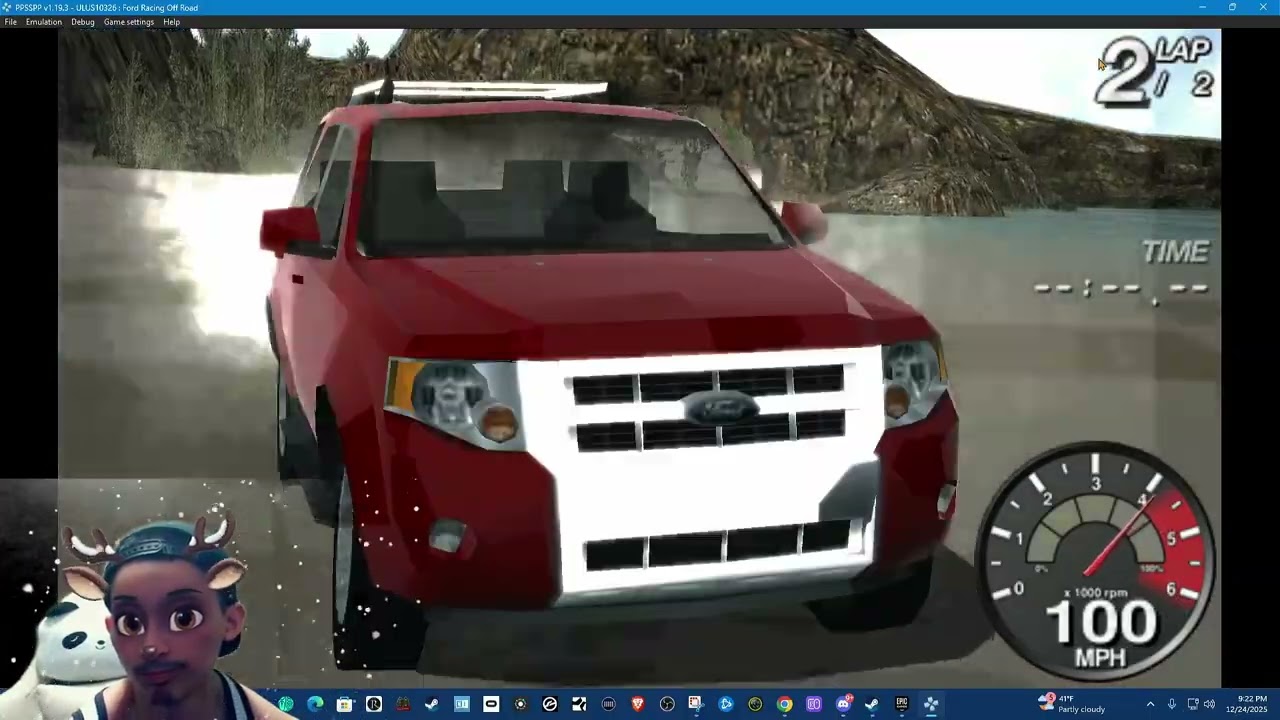Open network settings from the tray icon
1280x720 pixels.
1193,704
